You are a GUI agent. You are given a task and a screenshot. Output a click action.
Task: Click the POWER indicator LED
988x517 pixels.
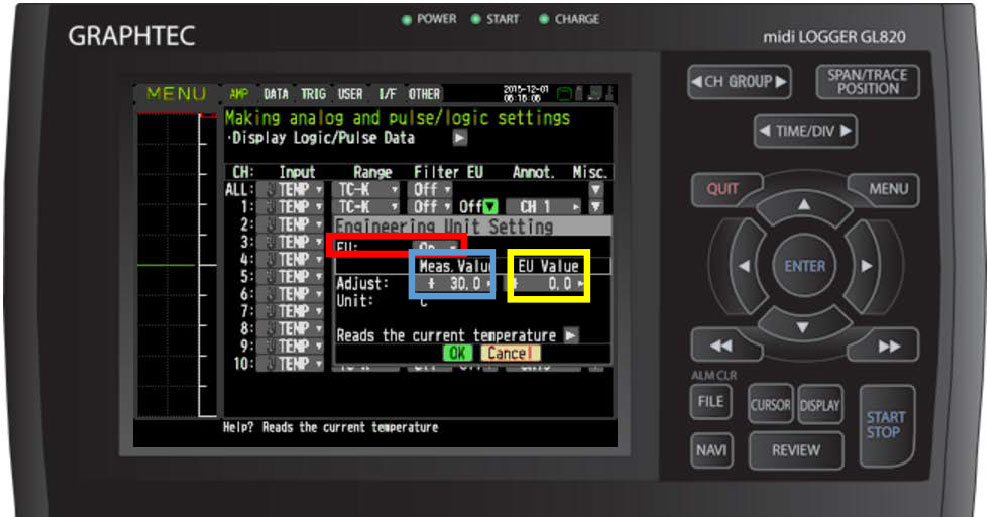[406, 20]
